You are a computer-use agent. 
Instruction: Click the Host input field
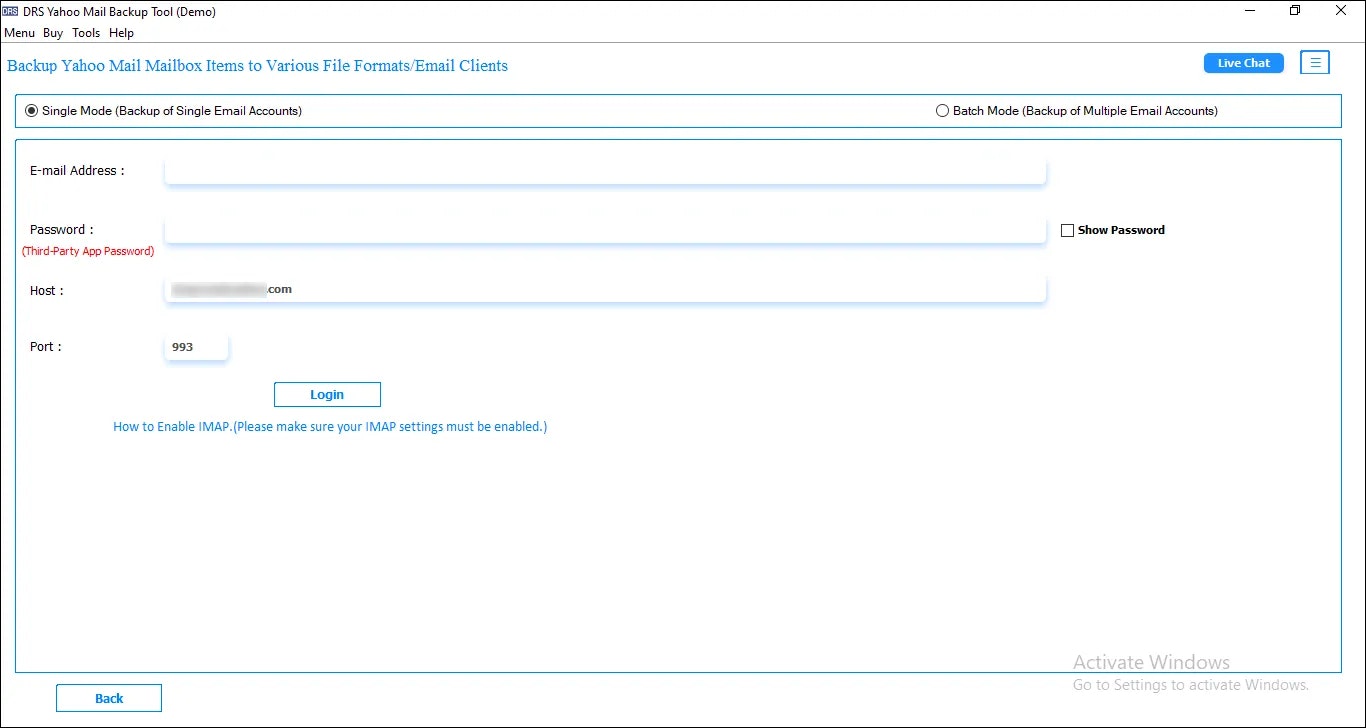605,290
